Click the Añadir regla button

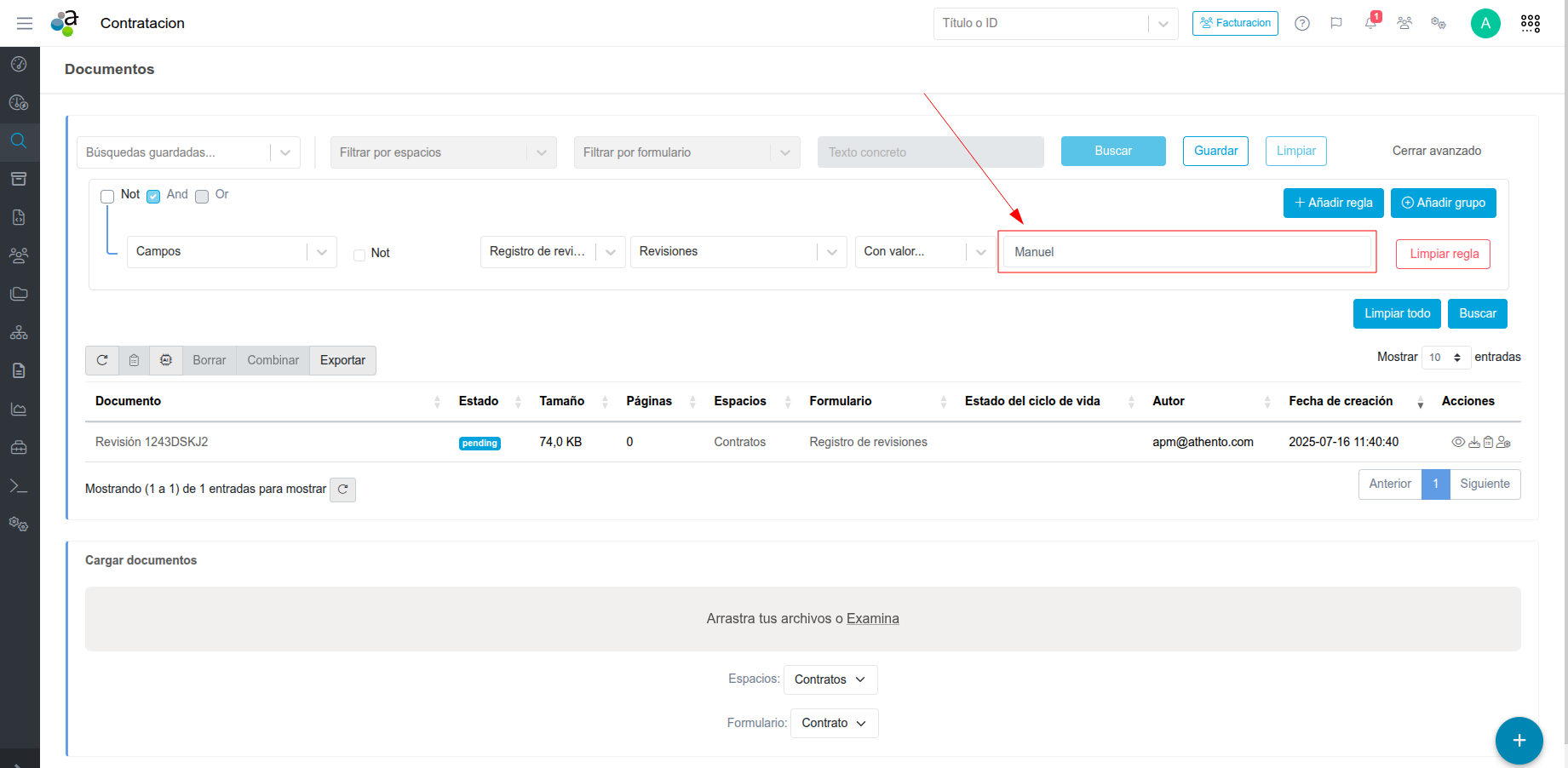[x=1333, y=203]
